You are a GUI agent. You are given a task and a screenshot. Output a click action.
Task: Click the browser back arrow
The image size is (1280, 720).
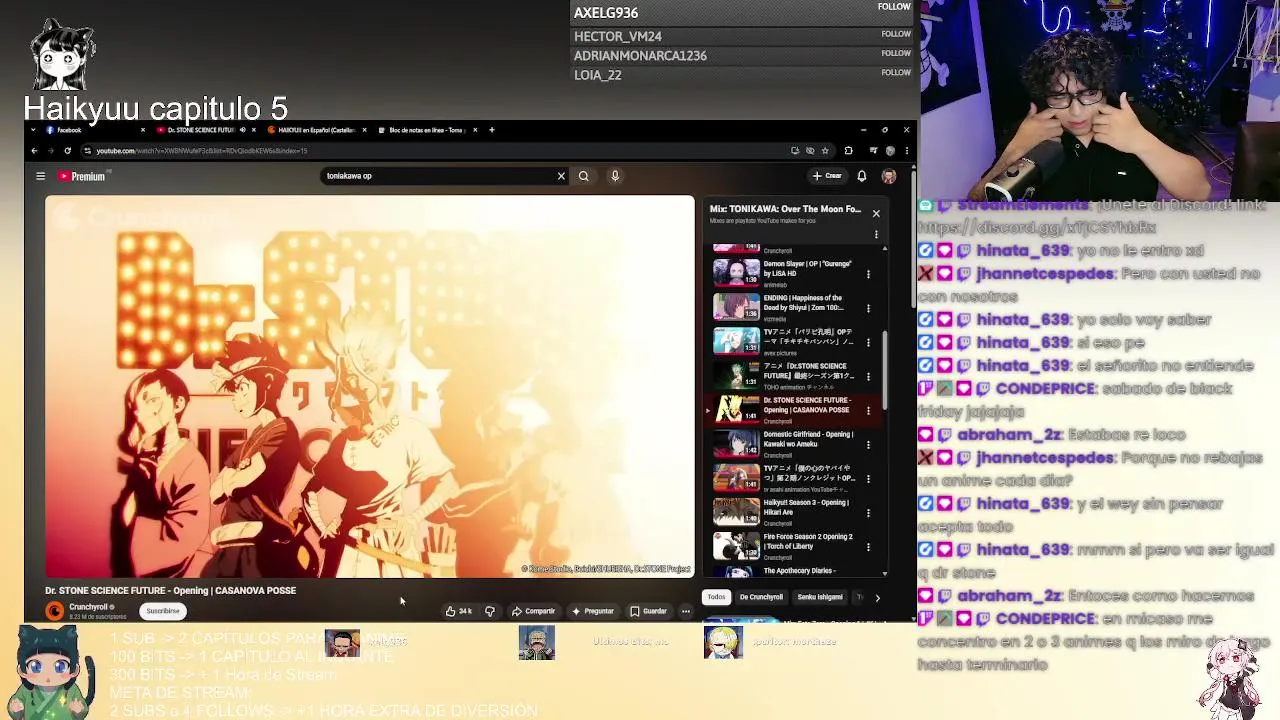click(34, 151)
